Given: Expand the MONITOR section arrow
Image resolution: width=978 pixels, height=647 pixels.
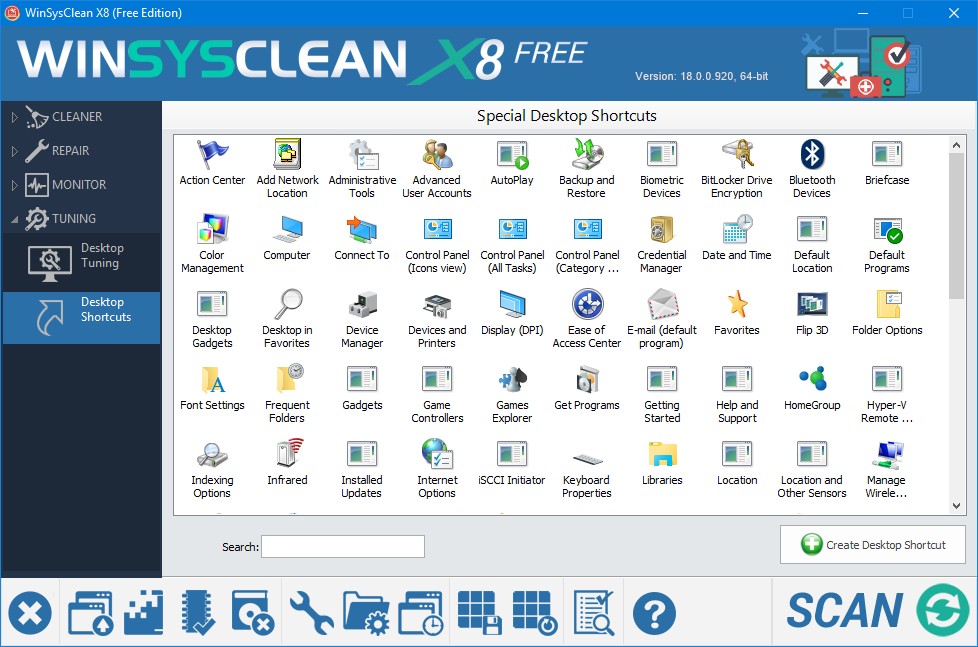Looking at the screenshot, I should tap(15, 185).
